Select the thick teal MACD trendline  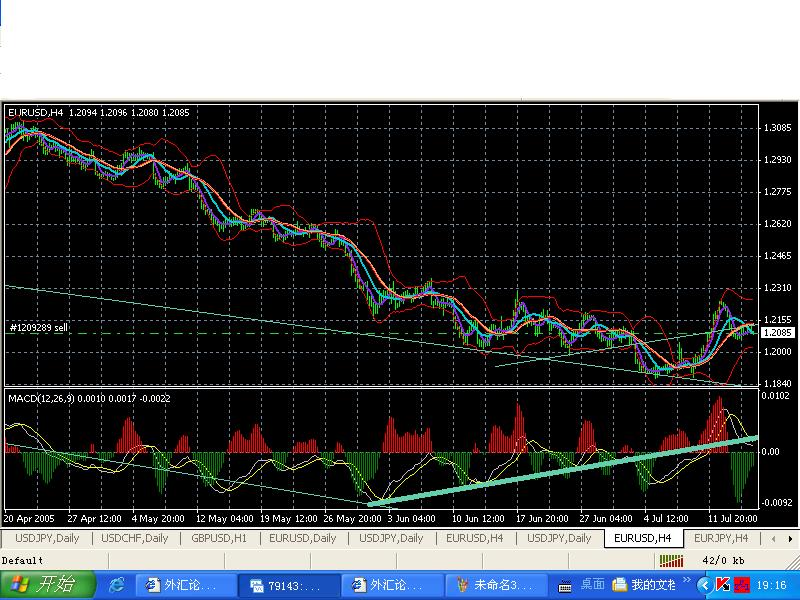pos(561,471)
